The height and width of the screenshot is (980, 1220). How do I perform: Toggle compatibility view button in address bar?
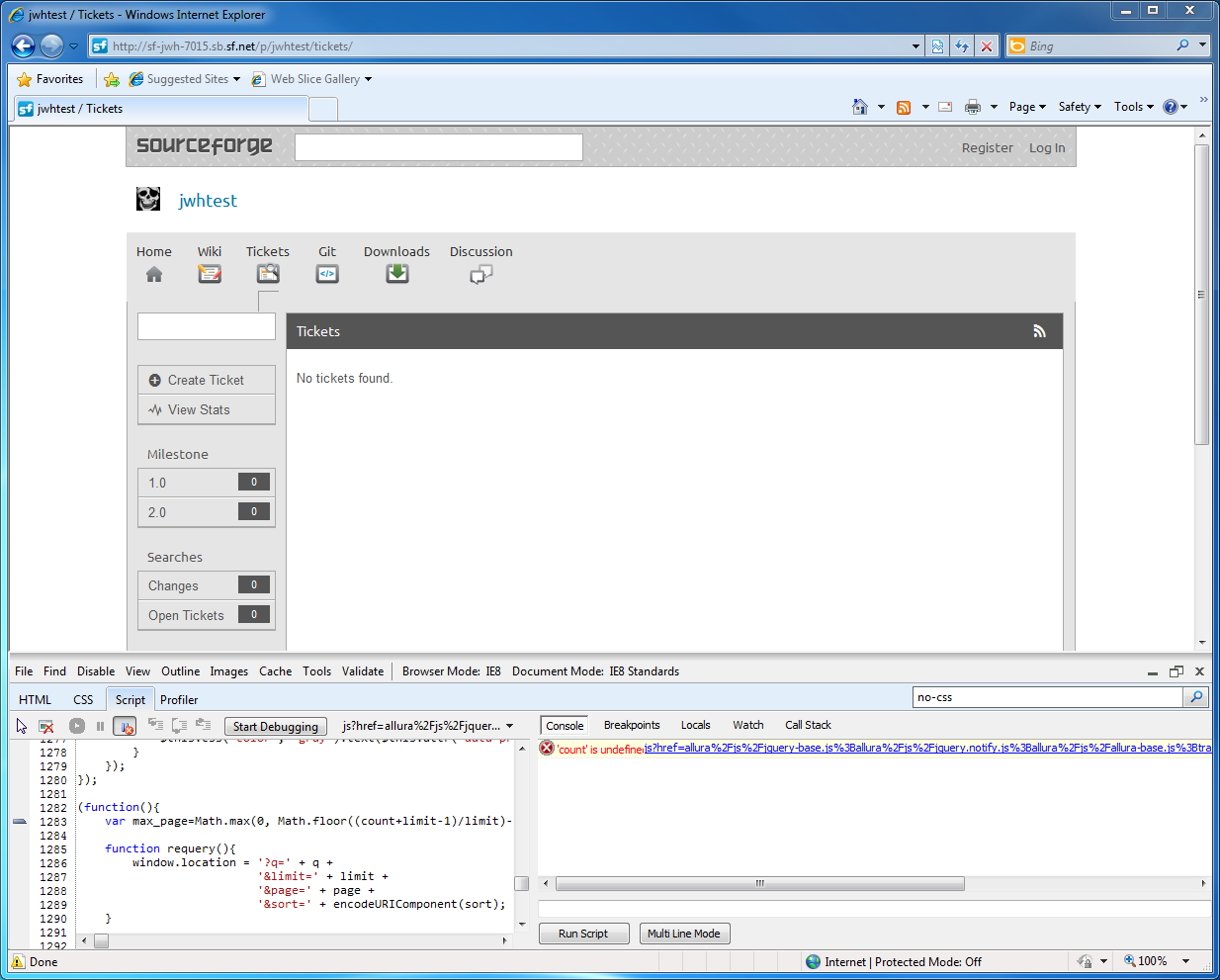[x=937, y=46]
